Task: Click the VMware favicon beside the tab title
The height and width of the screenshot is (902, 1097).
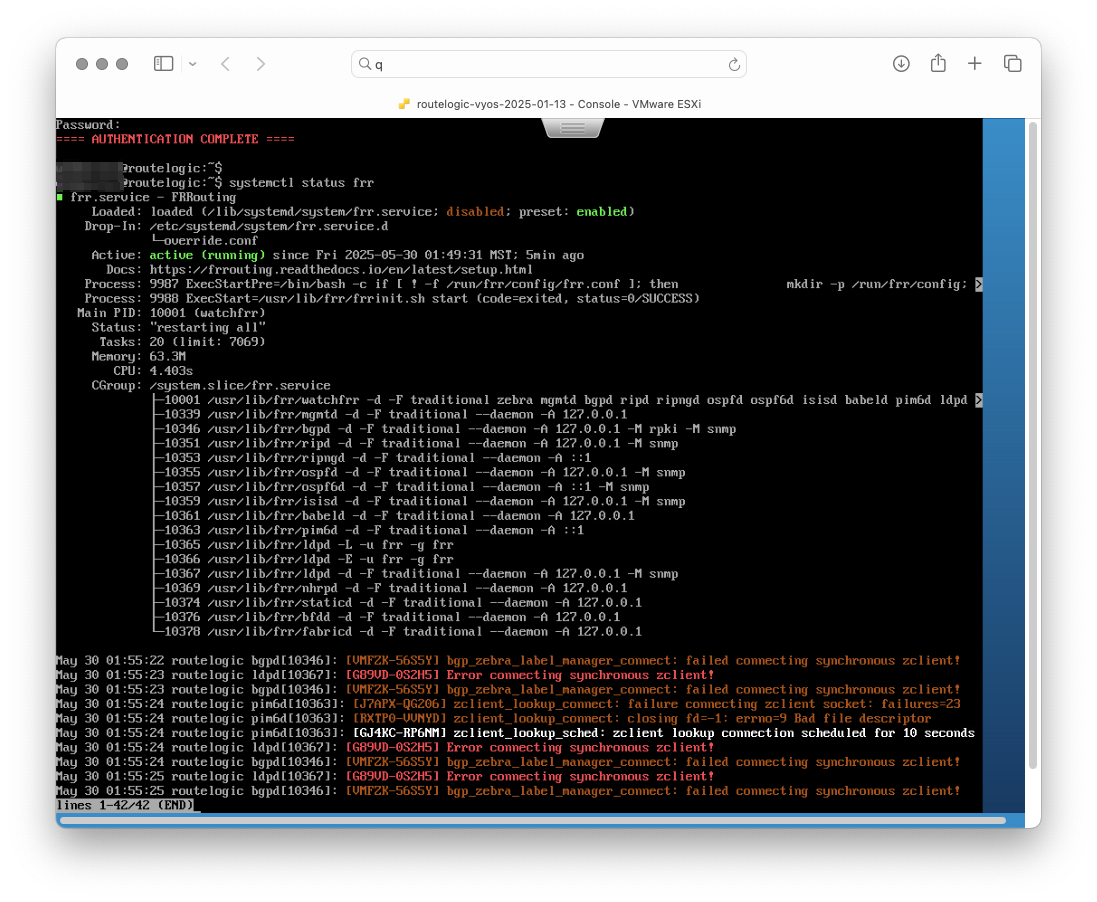Action: click(404, 104)
